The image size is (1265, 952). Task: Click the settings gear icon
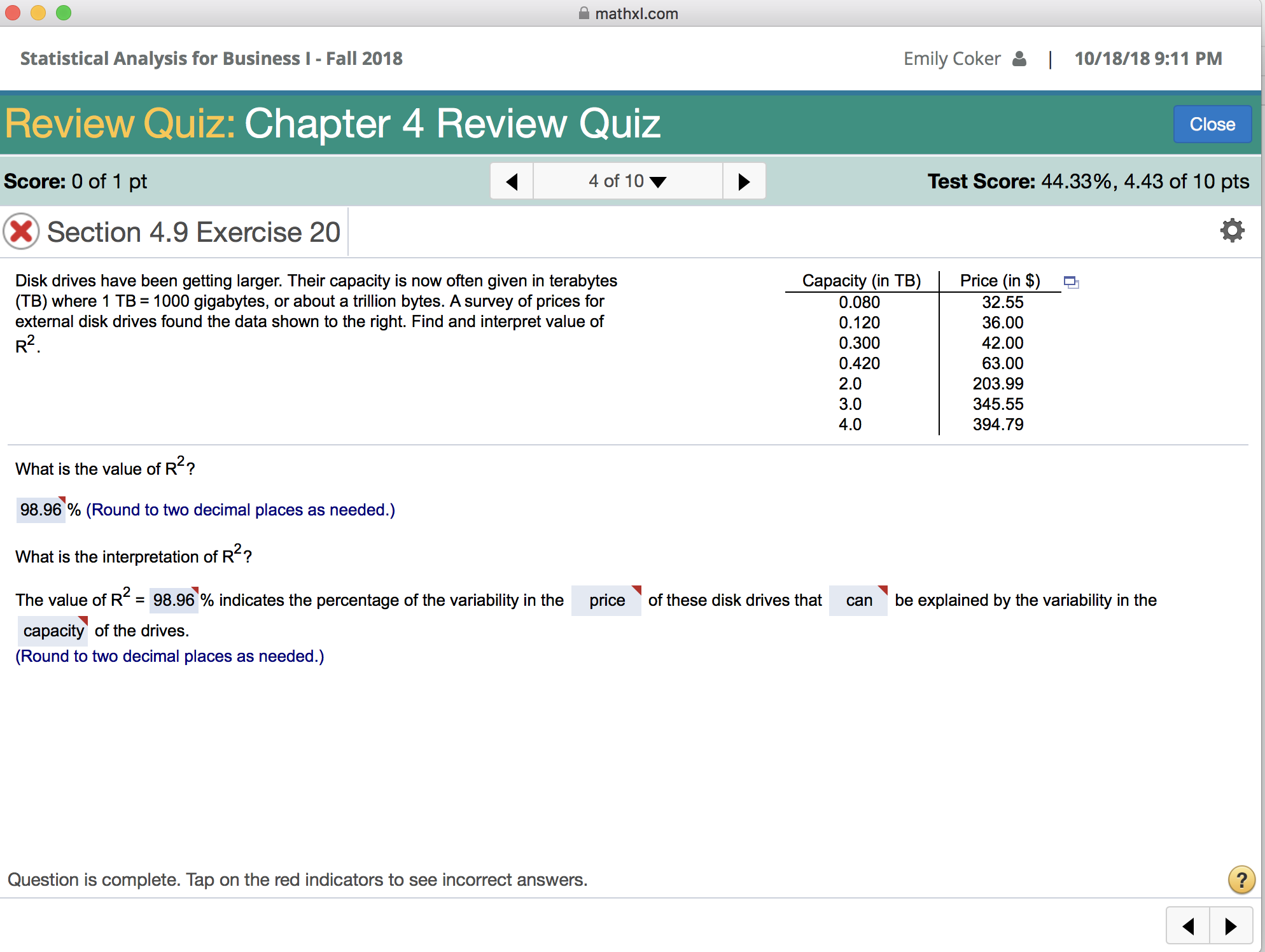[x=1232, y=230]
